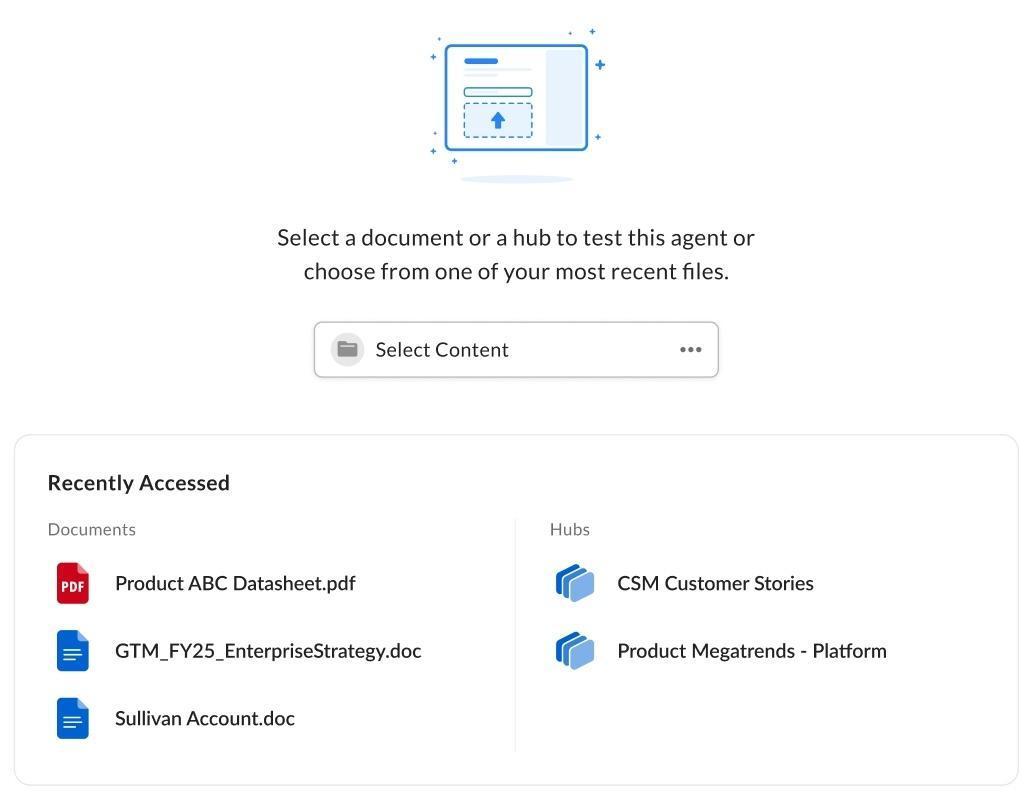This screenshot has width=1035, height=800.
Task: Click the Sullivan Account document icon
Action: (x=73, y=719)
